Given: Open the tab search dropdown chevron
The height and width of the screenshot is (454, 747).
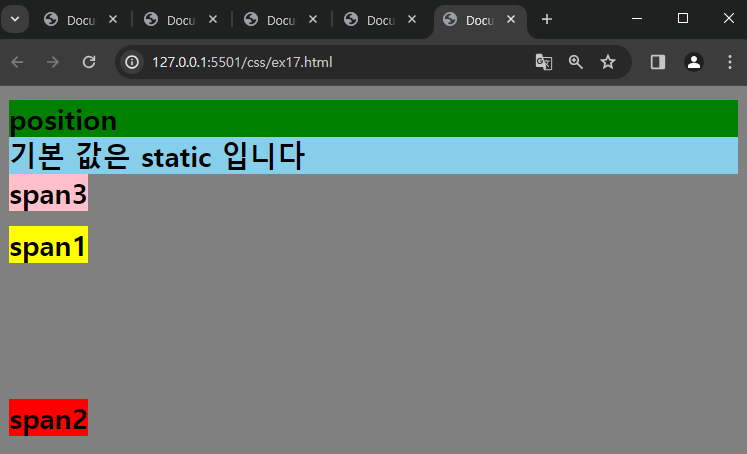Looking at the screenshot, I should click(15, 20).
